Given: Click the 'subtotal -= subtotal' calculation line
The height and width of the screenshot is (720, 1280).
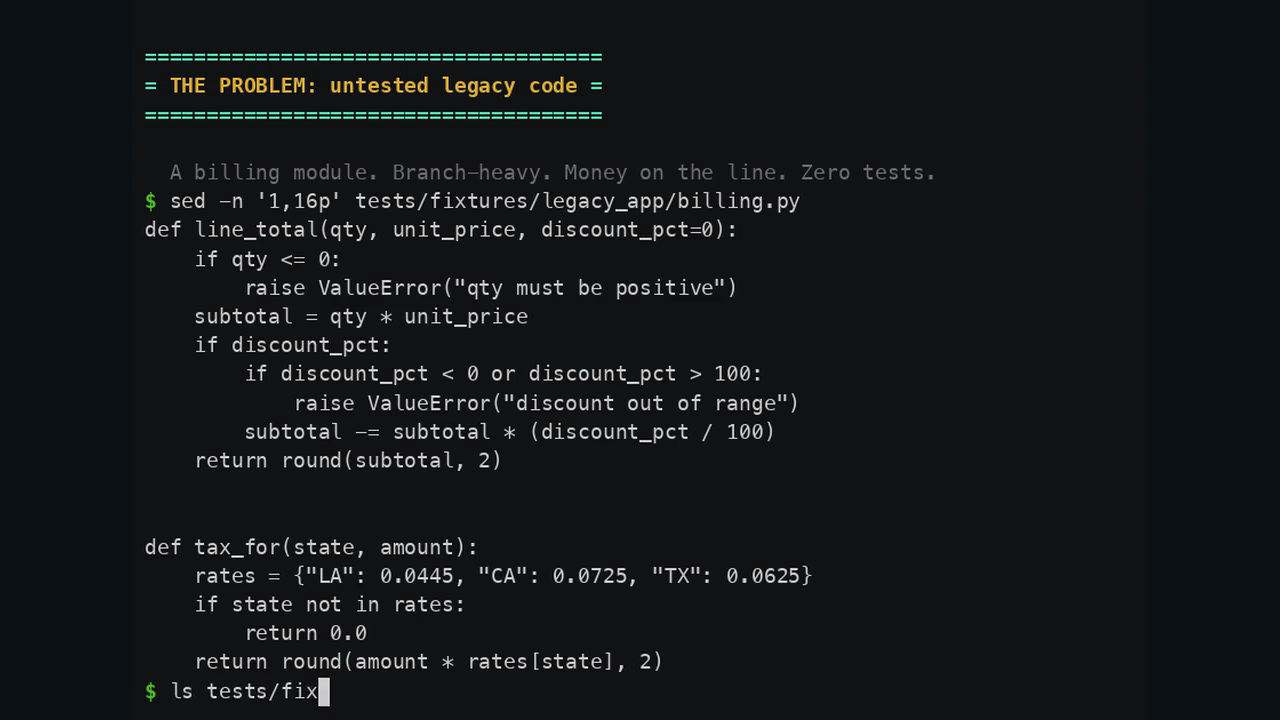Looking at the screenshot, I should pos(509,432).
